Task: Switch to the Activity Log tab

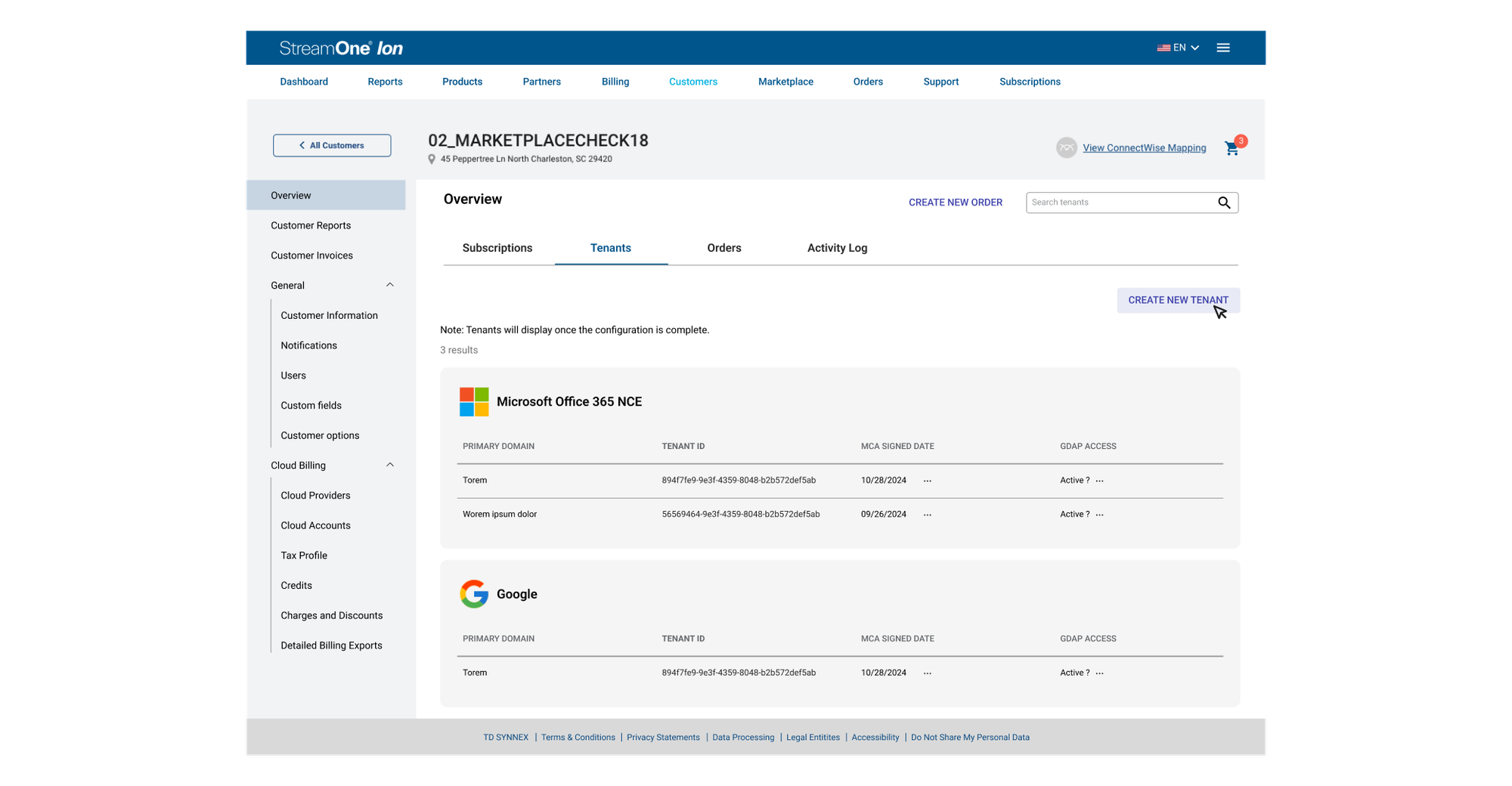Action: point(837,248)
